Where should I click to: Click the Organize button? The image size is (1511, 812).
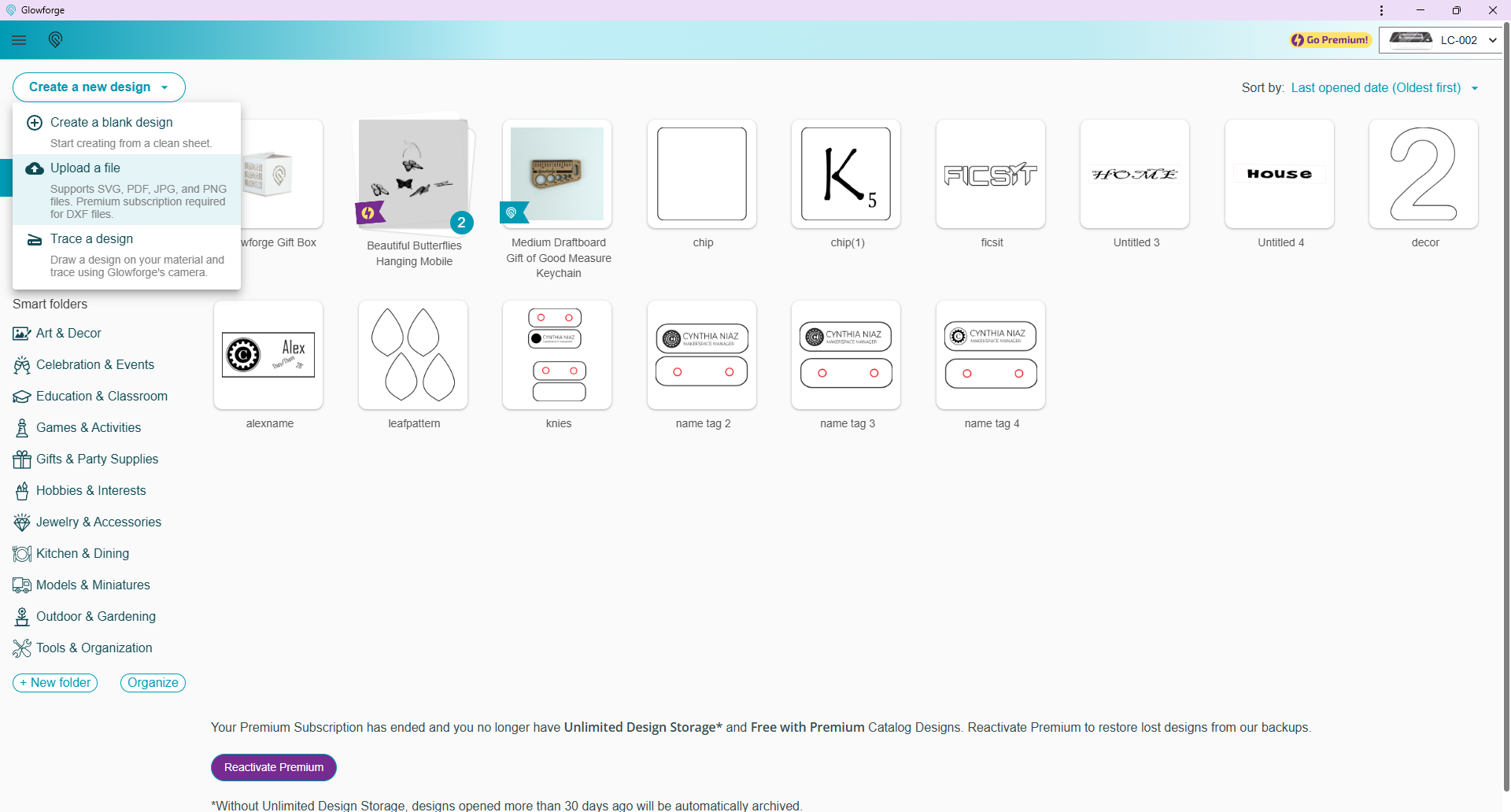tap(153, 683)
